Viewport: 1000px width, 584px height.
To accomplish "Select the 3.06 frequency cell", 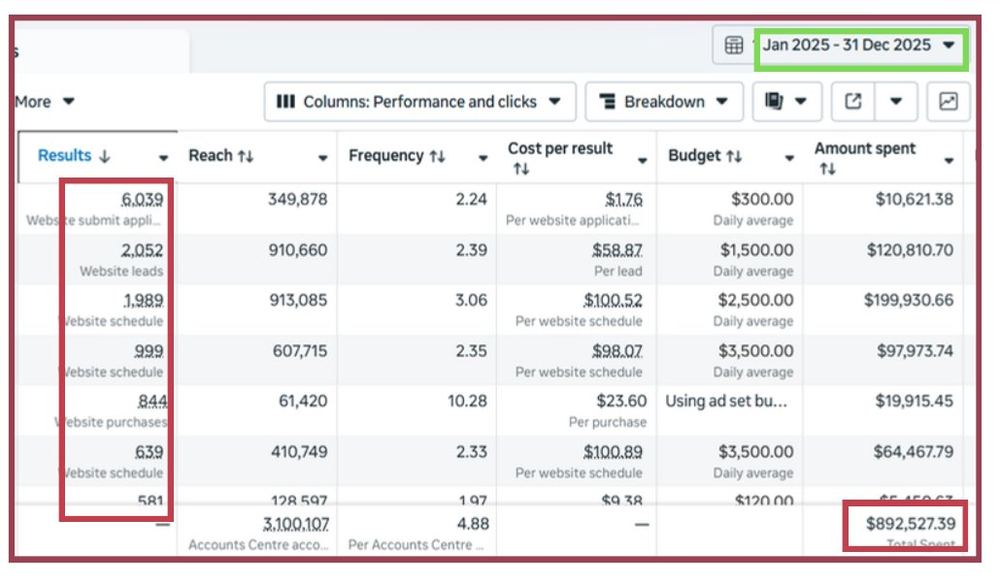I will 471,300.
